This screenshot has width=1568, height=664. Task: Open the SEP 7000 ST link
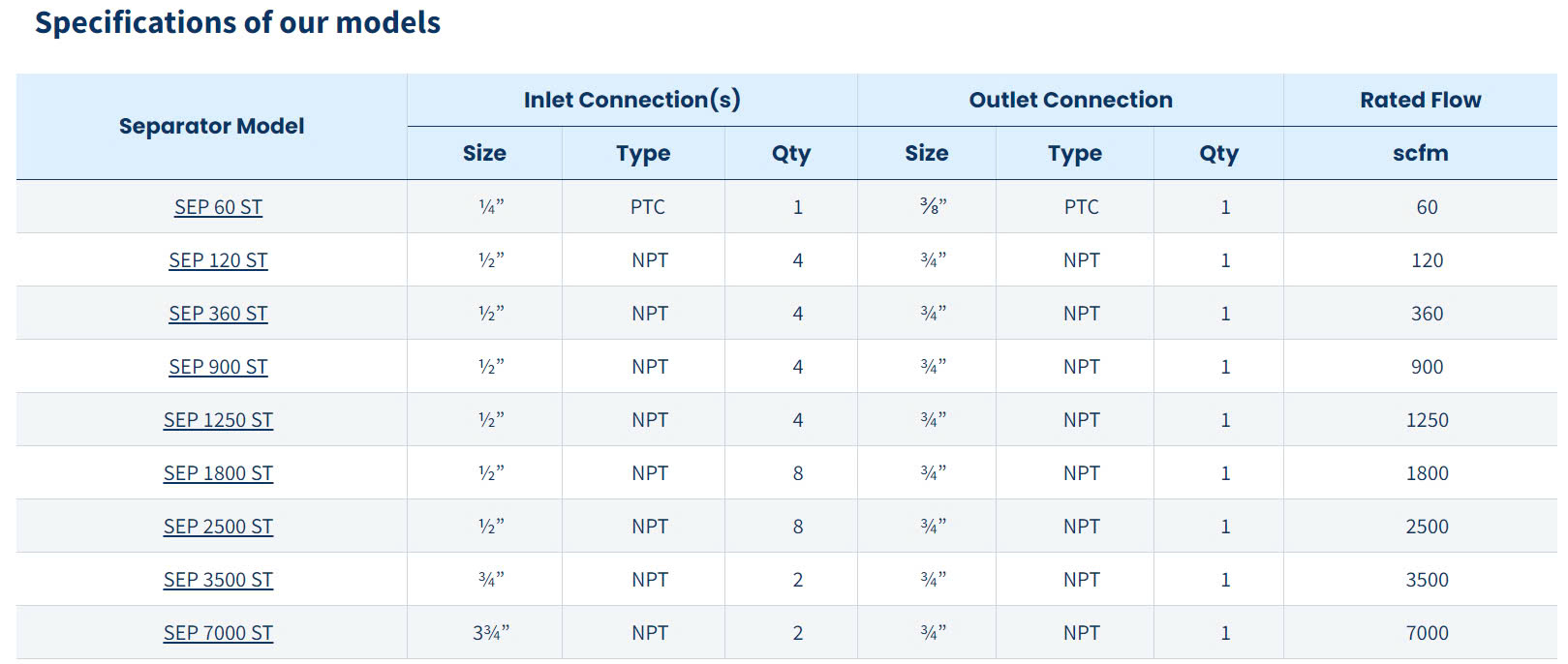point(218,633)
